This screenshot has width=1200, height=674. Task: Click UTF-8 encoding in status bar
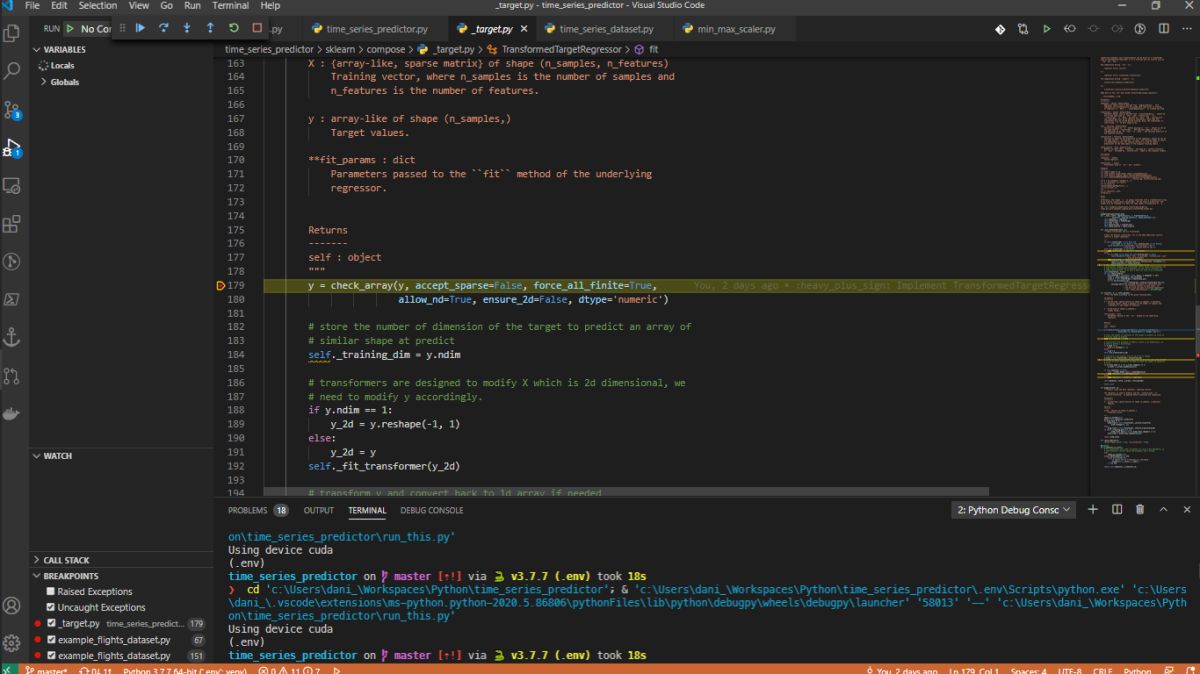click(1069, 670)
